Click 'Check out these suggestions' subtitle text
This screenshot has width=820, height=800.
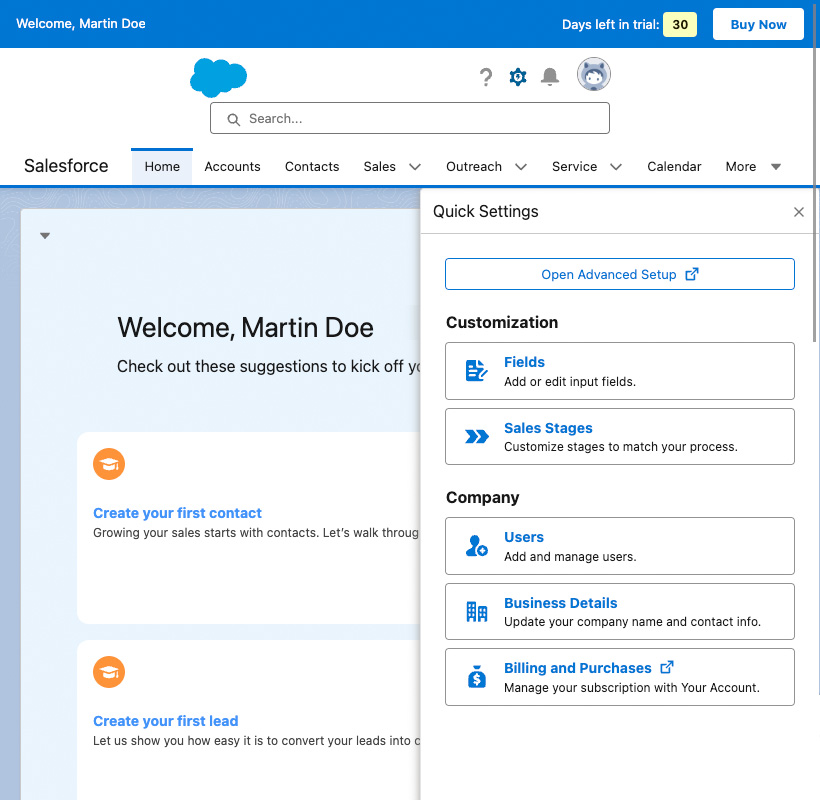click(x=268, y=367)
